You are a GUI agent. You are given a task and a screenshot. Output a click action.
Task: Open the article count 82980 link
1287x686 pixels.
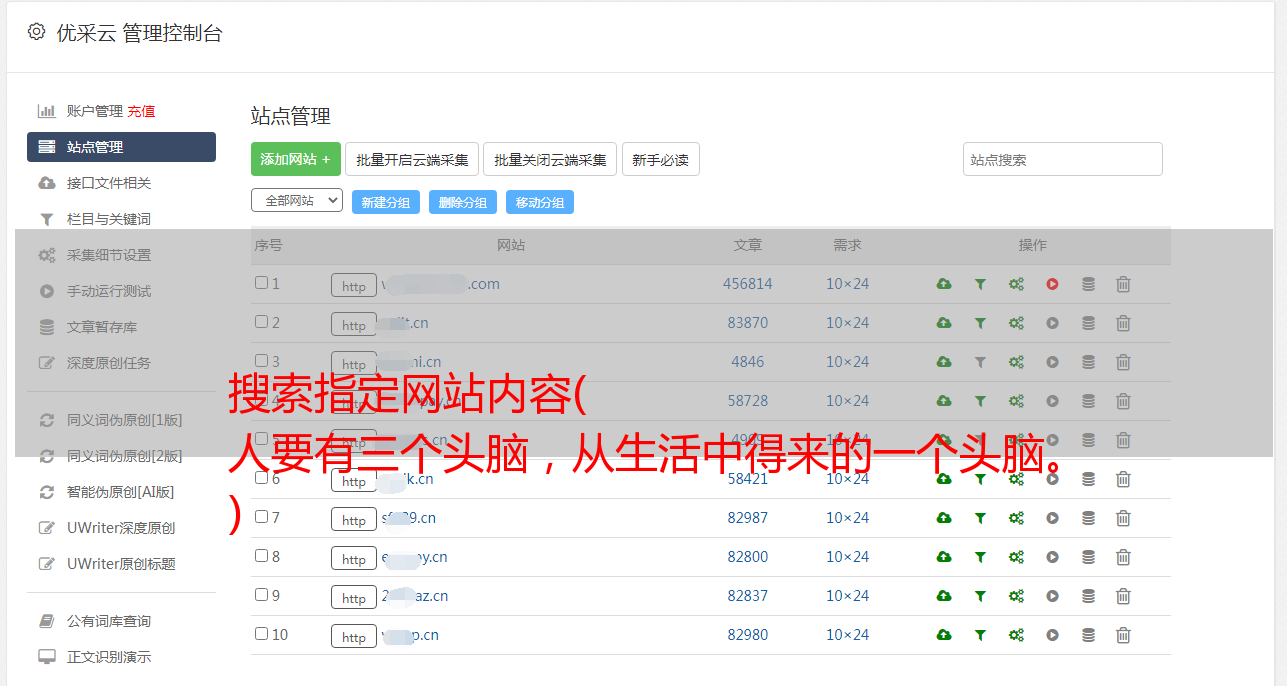click(748, 635)
